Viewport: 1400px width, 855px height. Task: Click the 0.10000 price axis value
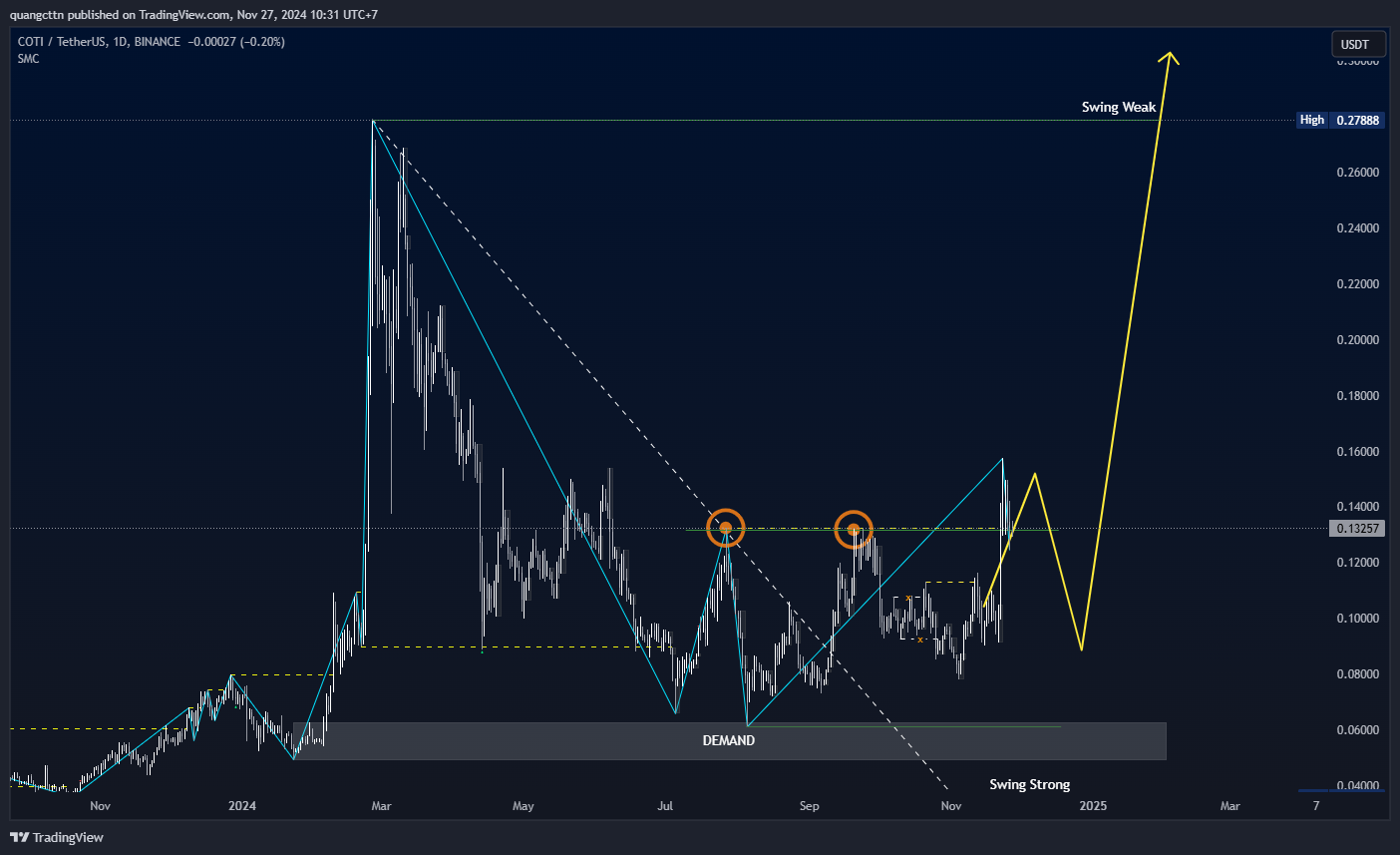pyautogui.click(x=1357, y=619)
